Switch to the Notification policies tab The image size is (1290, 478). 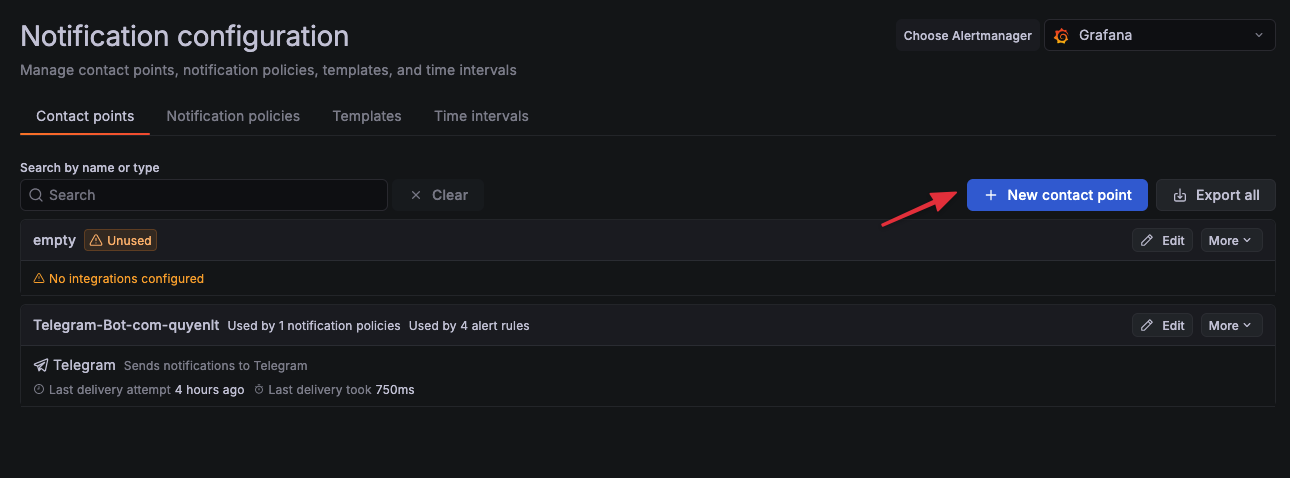click(233, 116)
